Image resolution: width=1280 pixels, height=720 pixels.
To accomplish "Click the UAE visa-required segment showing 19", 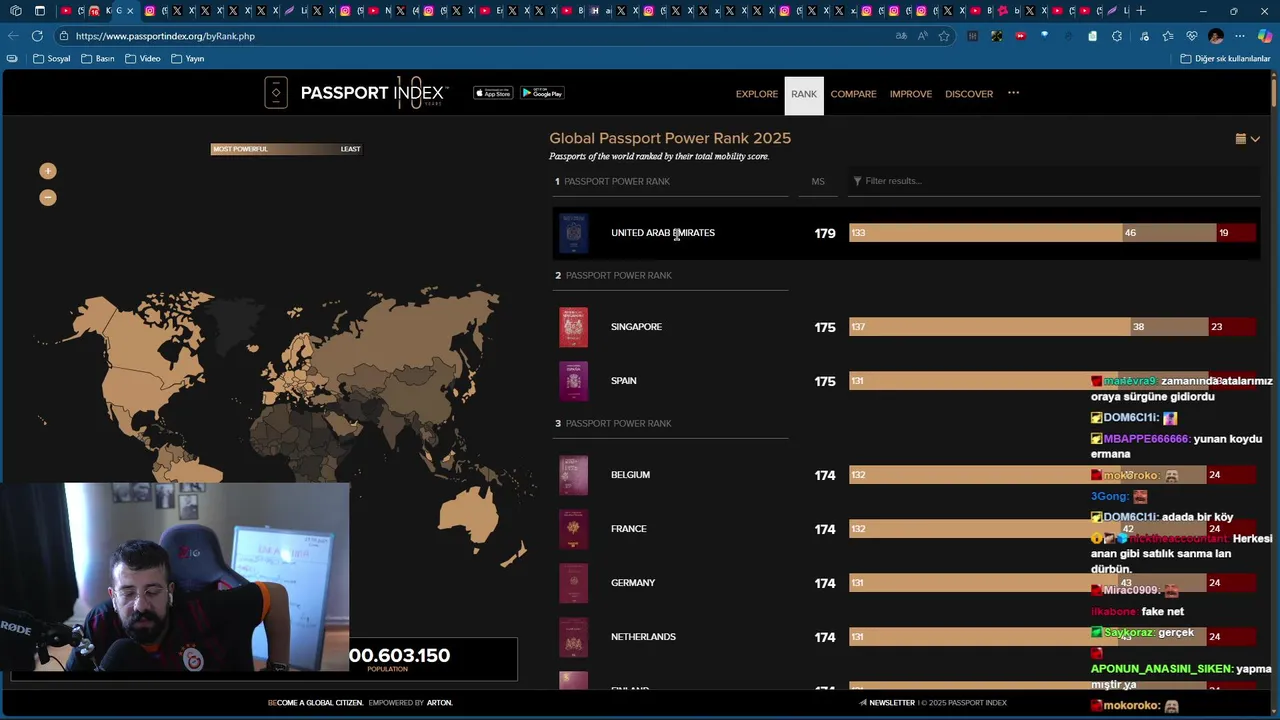I will point(1235,233).
